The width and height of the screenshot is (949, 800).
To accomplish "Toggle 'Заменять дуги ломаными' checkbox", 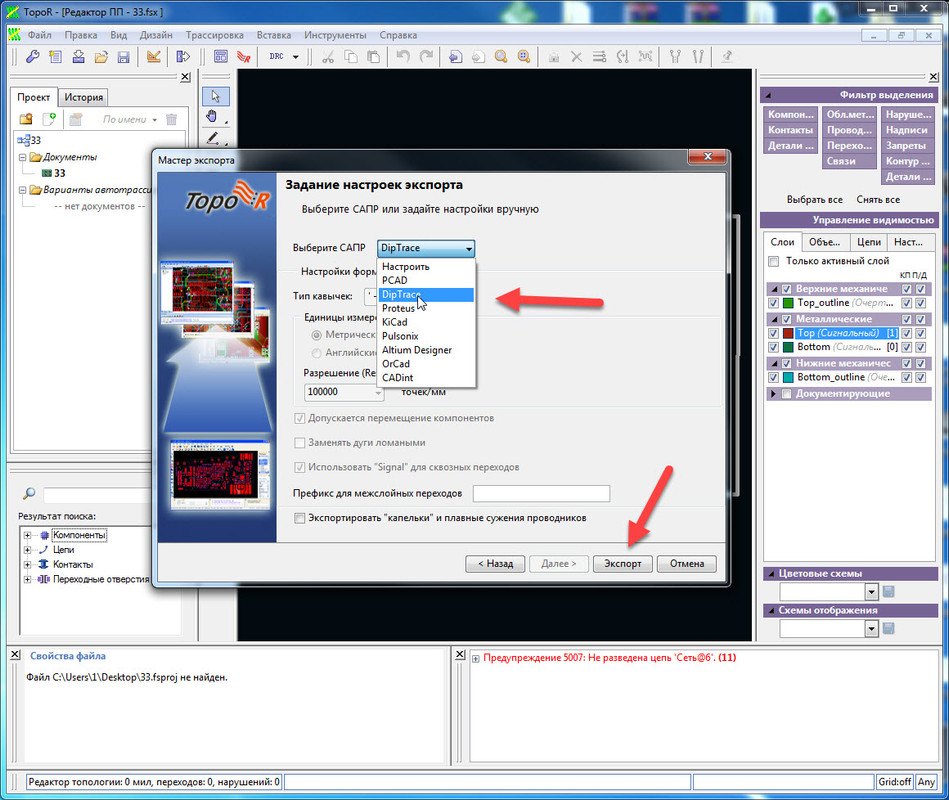I will [300, 443].
